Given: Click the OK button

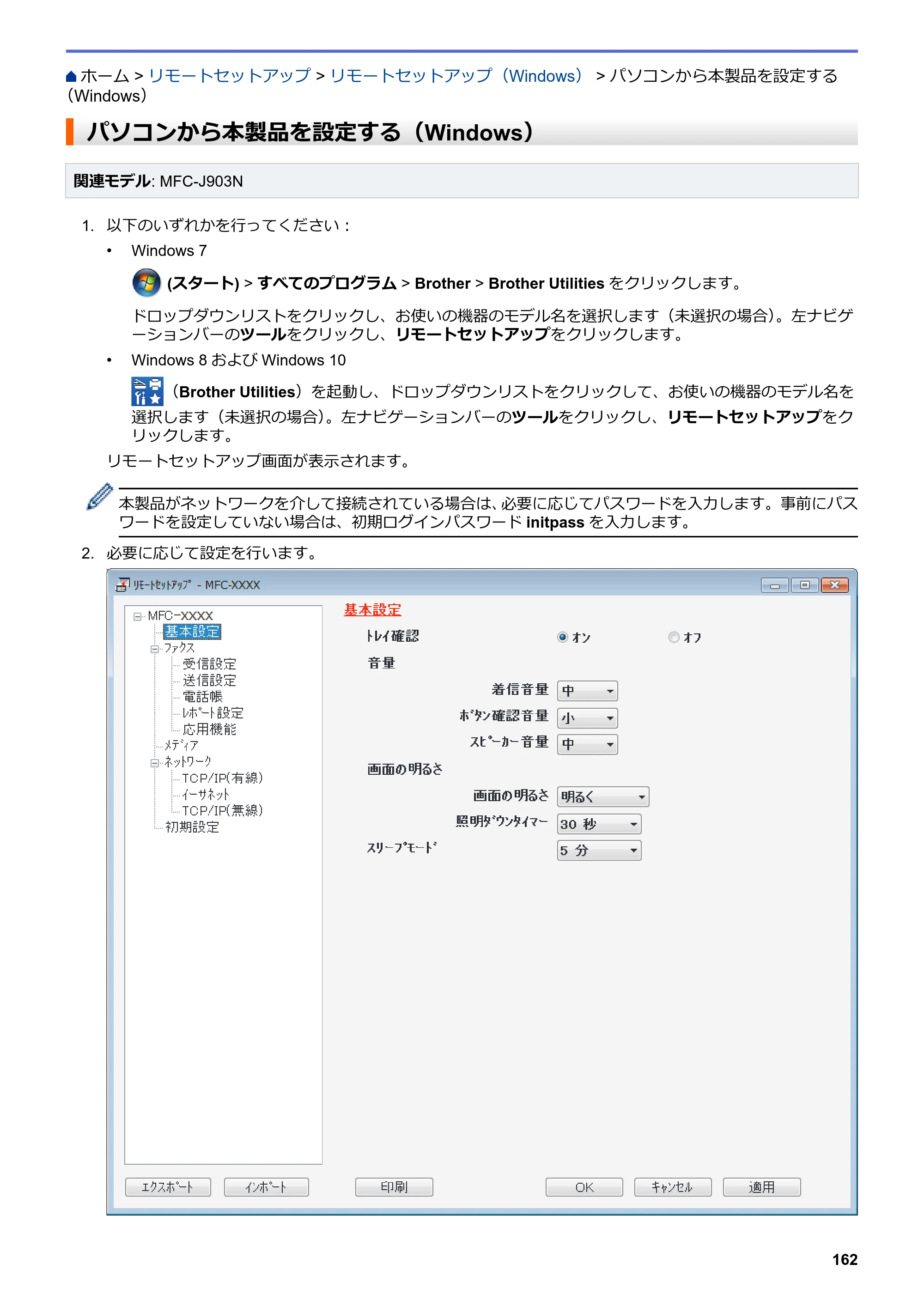Looking at the screenshot, I should [584, 1187].
